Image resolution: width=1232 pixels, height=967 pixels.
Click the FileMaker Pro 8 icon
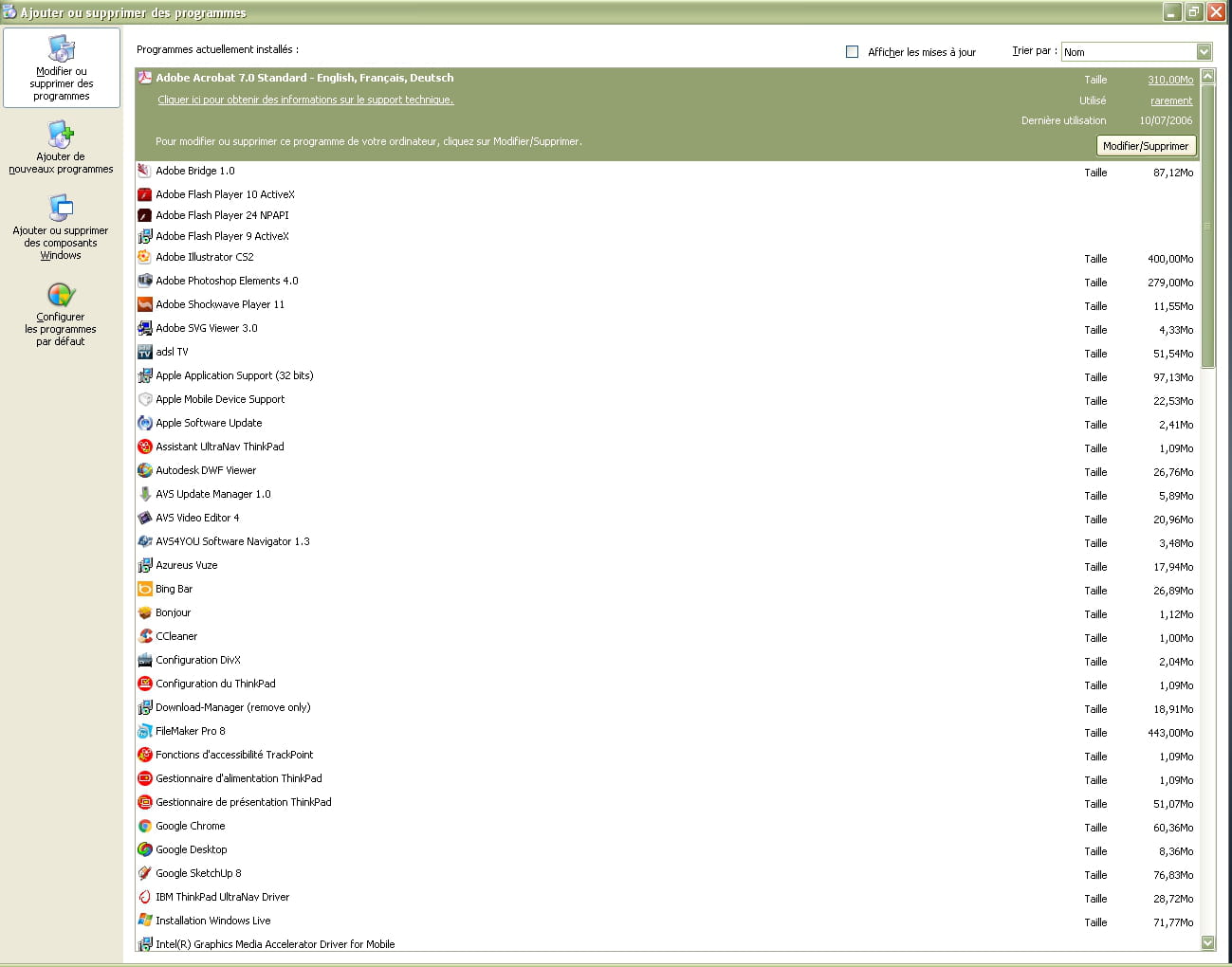click(145, 731)
